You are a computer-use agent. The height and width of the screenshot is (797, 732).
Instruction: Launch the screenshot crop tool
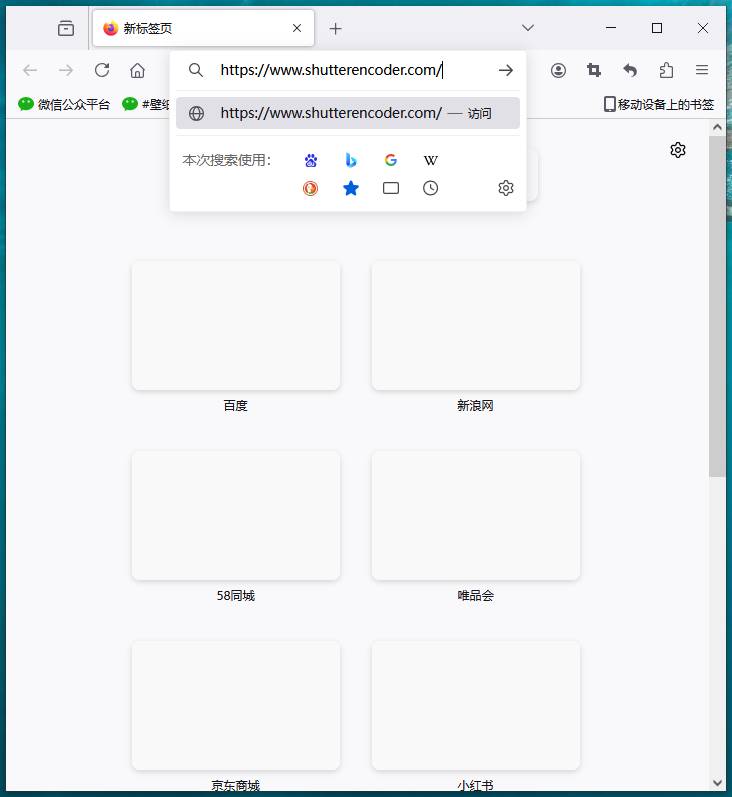coord(594,70)
